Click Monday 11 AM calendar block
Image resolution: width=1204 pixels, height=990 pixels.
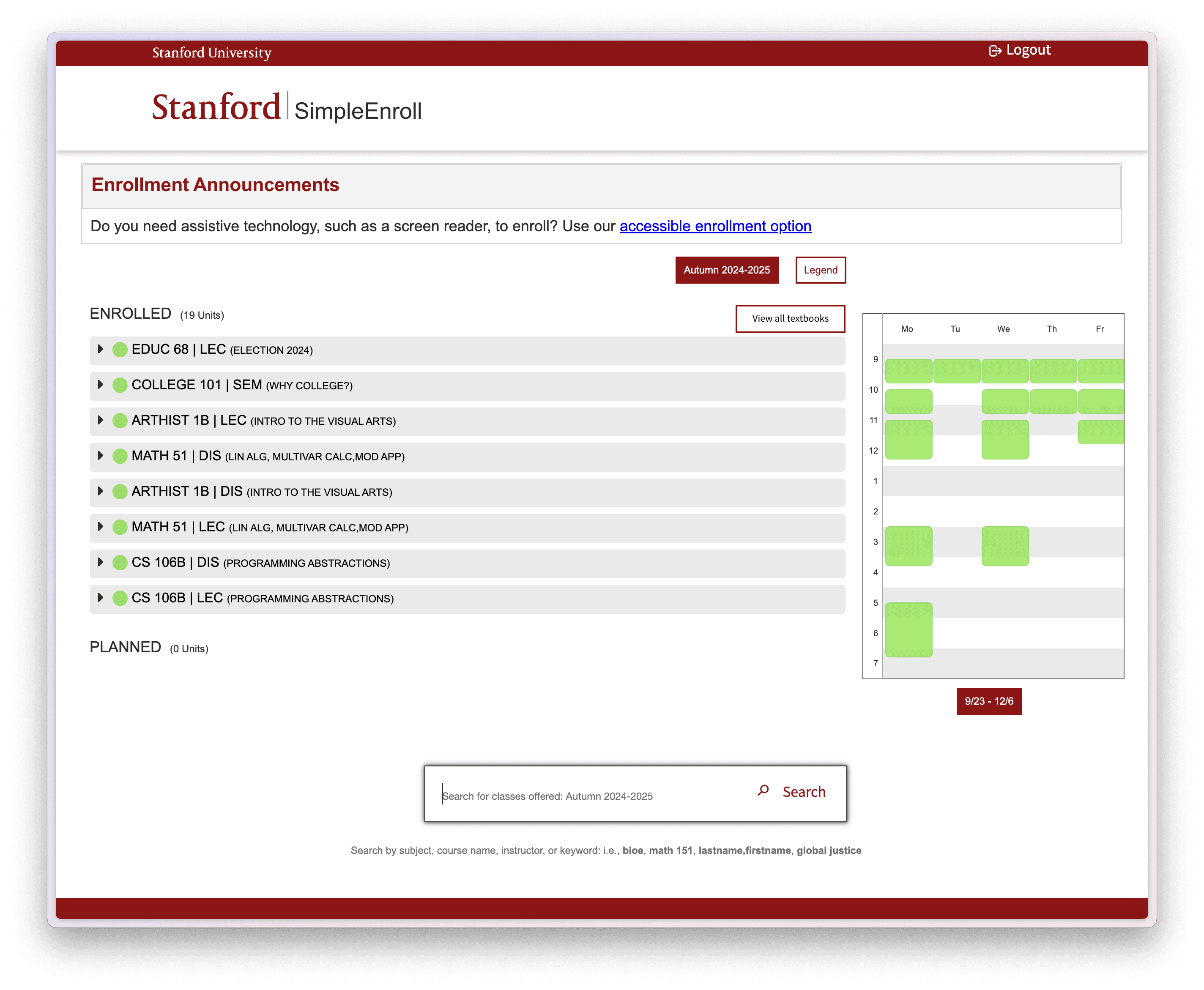point(908,440)
